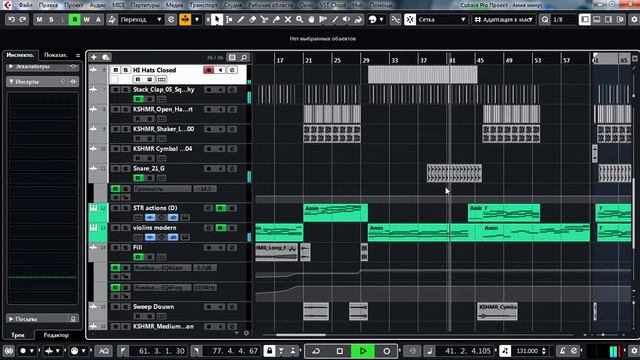Open the track search magnifier icon
Viewport: 640px width, 360px height.
[244, 58]
